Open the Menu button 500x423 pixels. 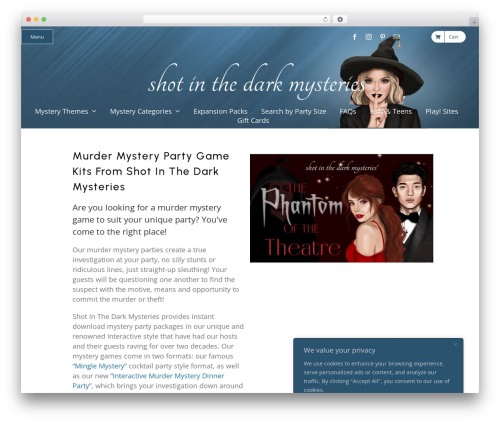(37, 37)
